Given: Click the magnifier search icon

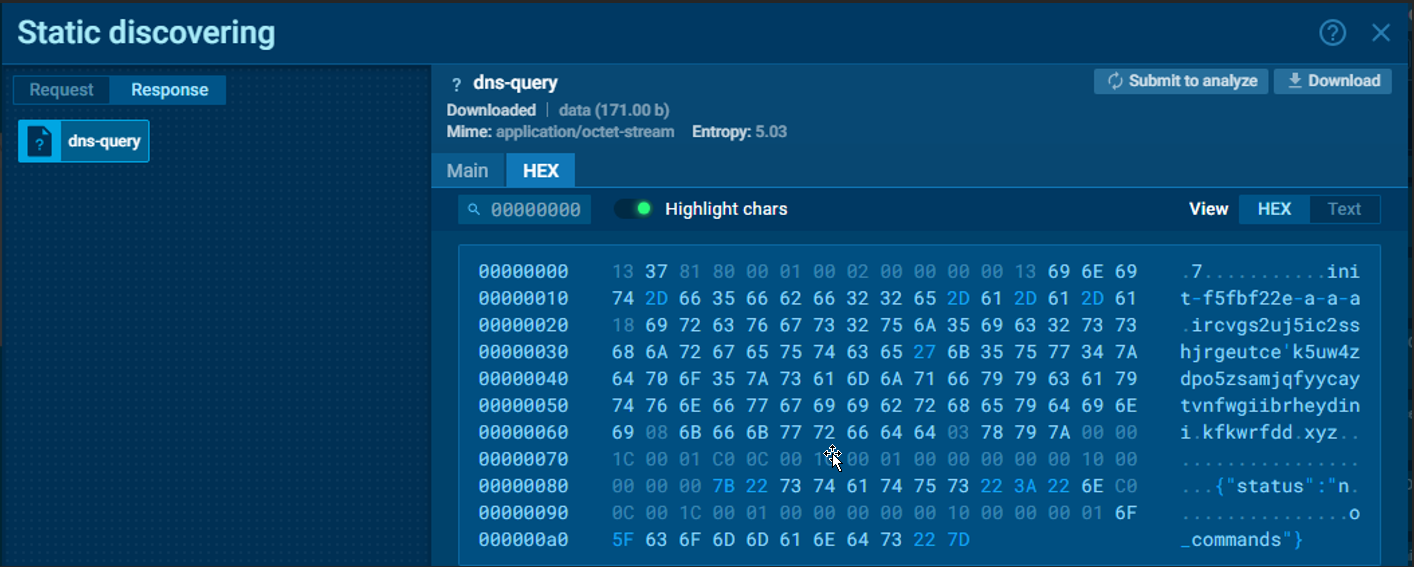Looking at the screenshot, I should click(474, 210).
